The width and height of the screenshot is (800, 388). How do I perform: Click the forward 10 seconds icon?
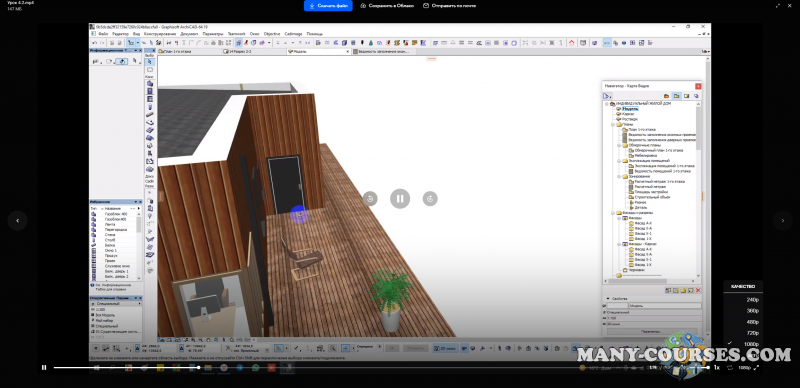pyautogui.click(x=430, y=199)
